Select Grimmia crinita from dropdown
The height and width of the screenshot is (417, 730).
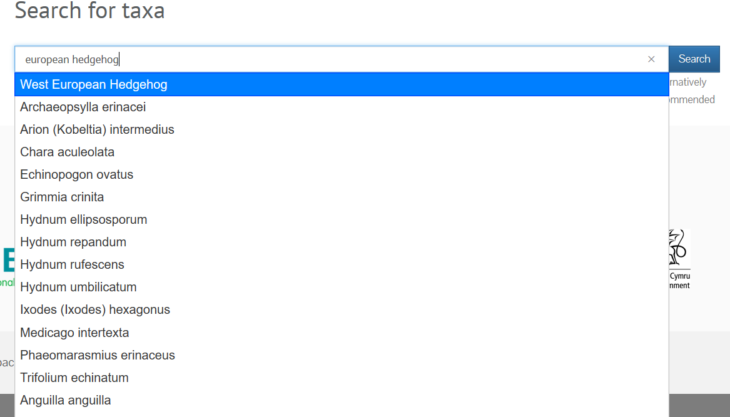[x=342, y=197]
